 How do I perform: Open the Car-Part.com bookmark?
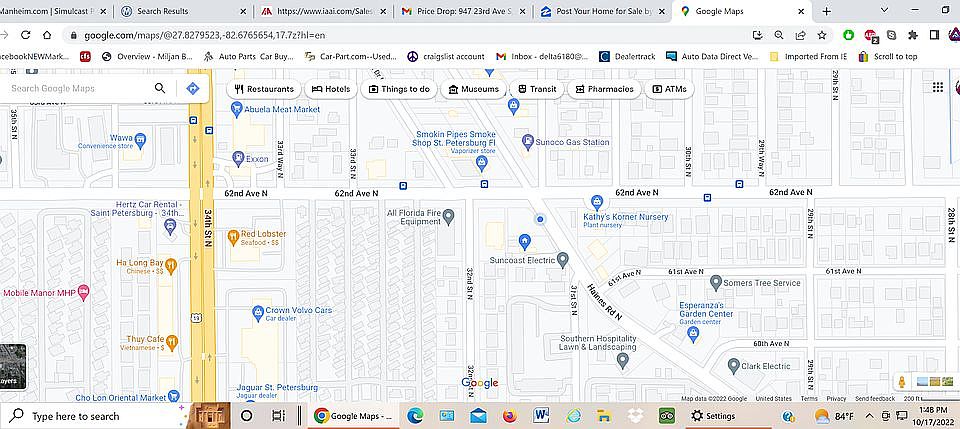tap(350, 56)
